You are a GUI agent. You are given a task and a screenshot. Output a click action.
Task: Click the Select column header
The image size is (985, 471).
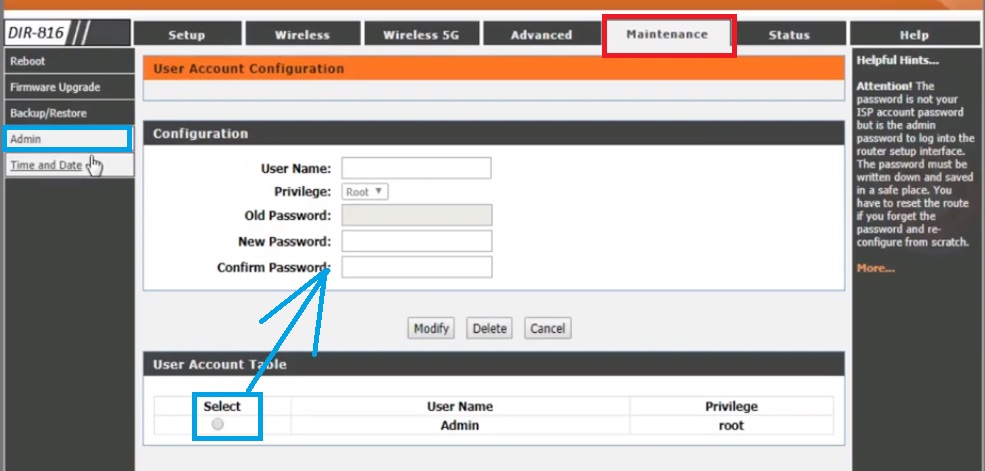[222, 406]
